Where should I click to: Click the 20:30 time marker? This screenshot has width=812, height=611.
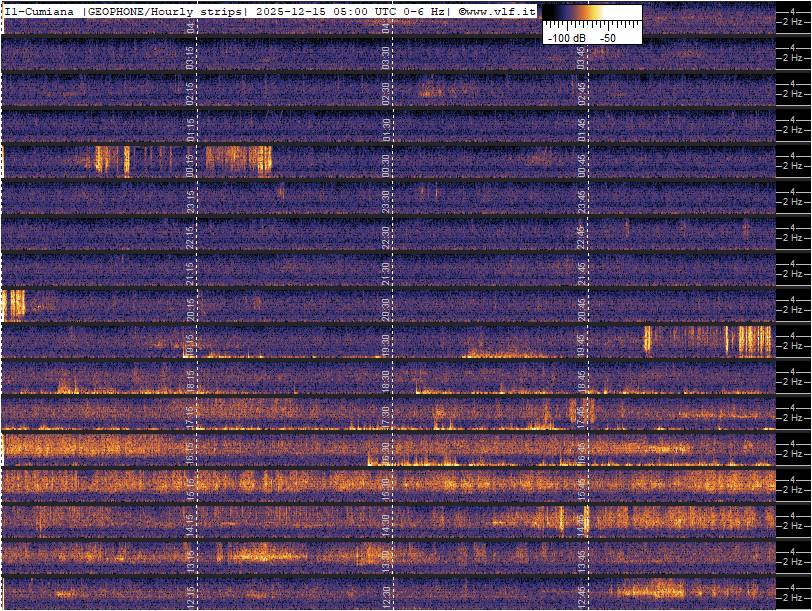click(386, 309)
